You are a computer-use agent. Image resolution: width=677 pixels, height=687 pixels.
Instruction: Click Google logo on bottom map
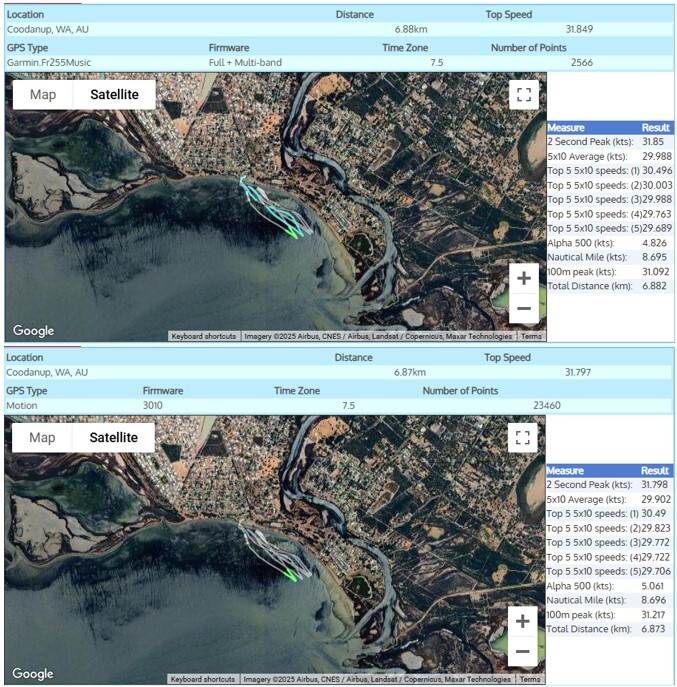(x=34, y=674)
